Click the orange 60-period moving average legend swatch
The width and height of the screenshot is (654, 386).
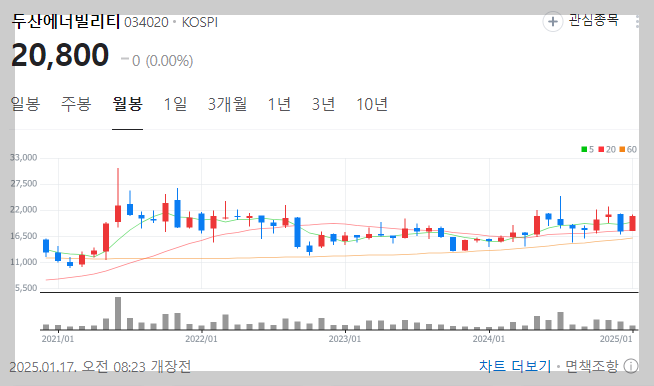(x=622, y=149)
